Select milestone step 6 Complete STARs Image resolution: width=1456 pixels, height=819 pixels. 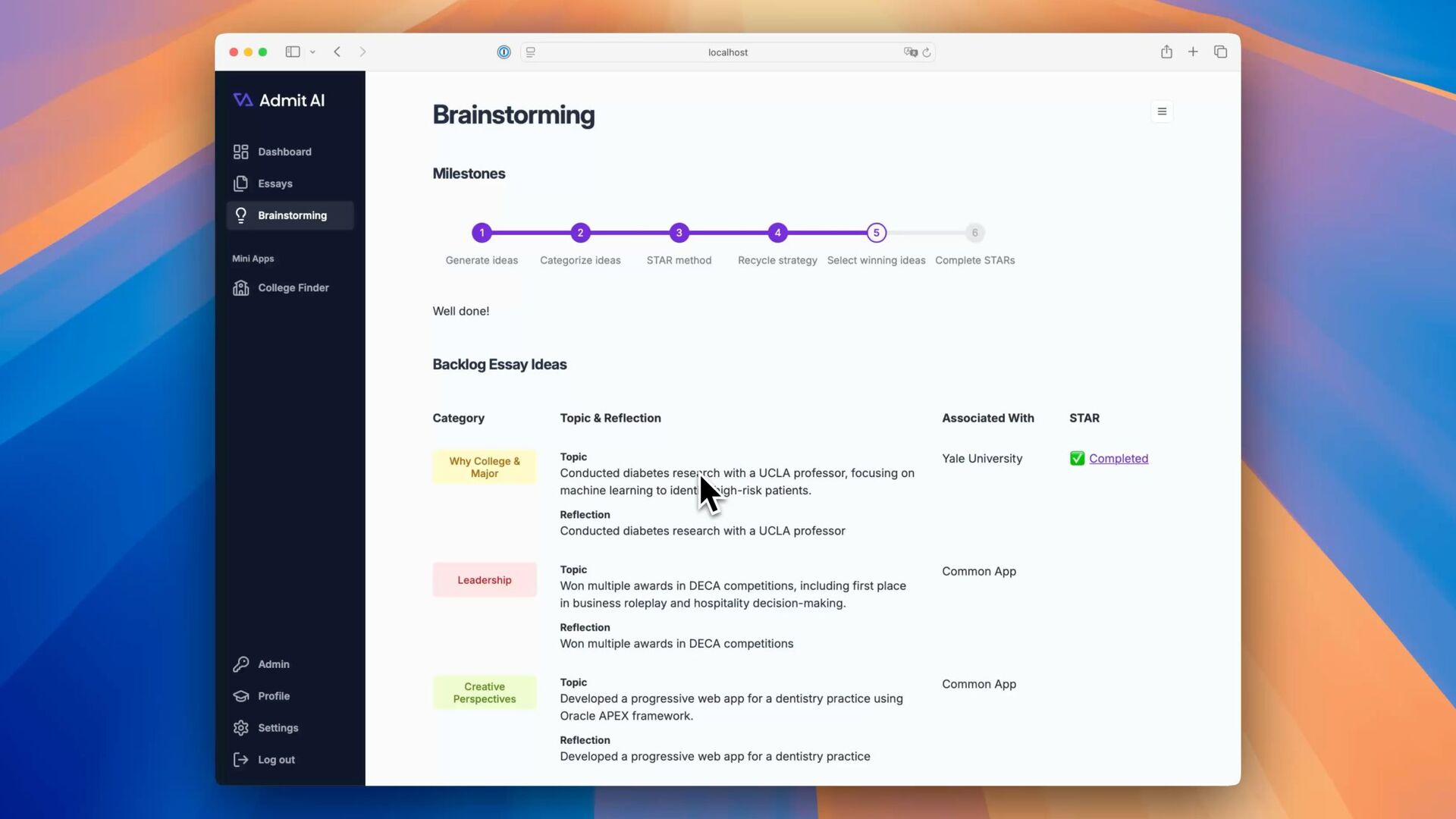coord(974,233)
